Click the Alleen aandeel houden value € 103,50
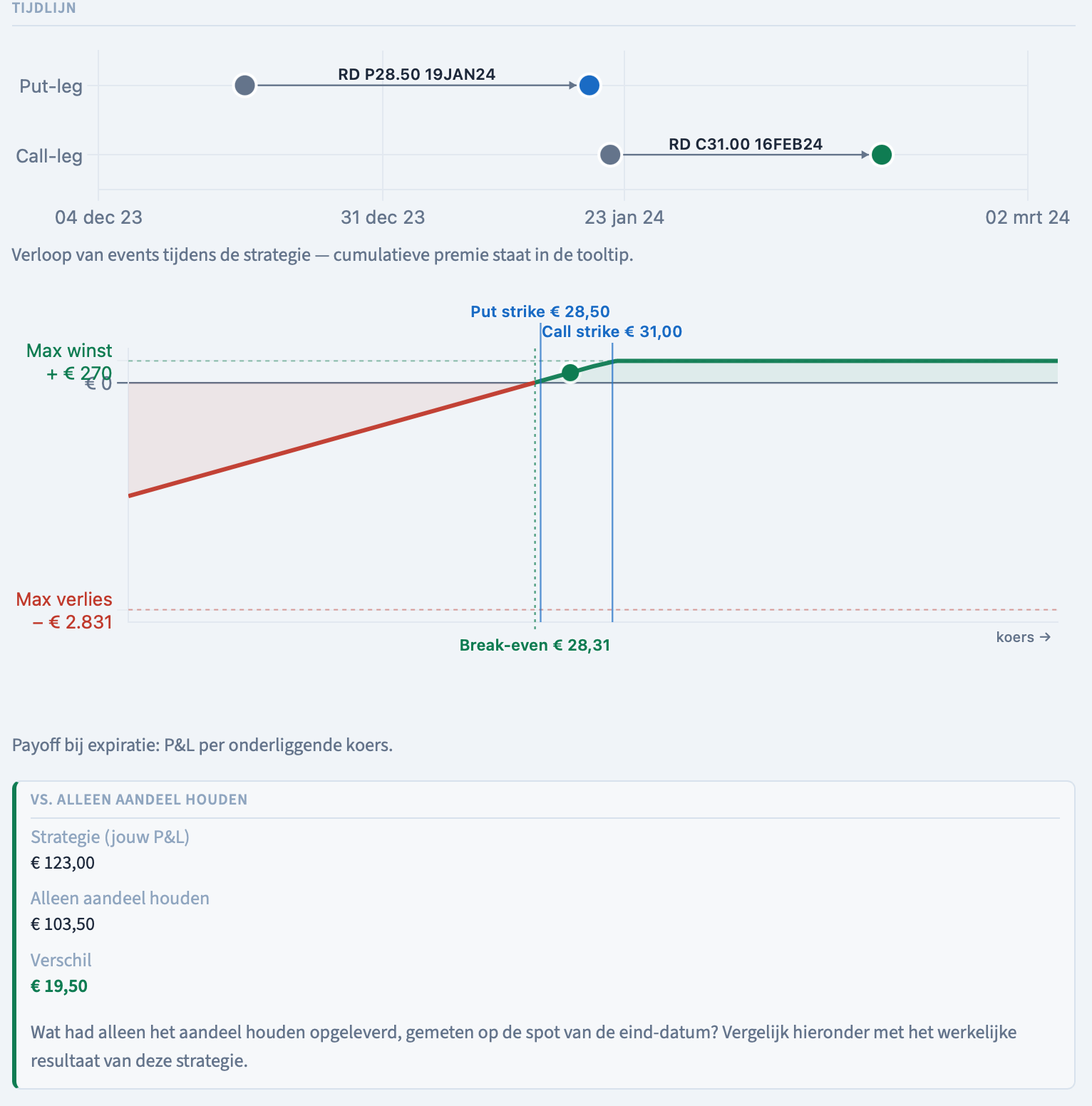This screenshot has width=1092, height=1106. [x=63, y=924]
